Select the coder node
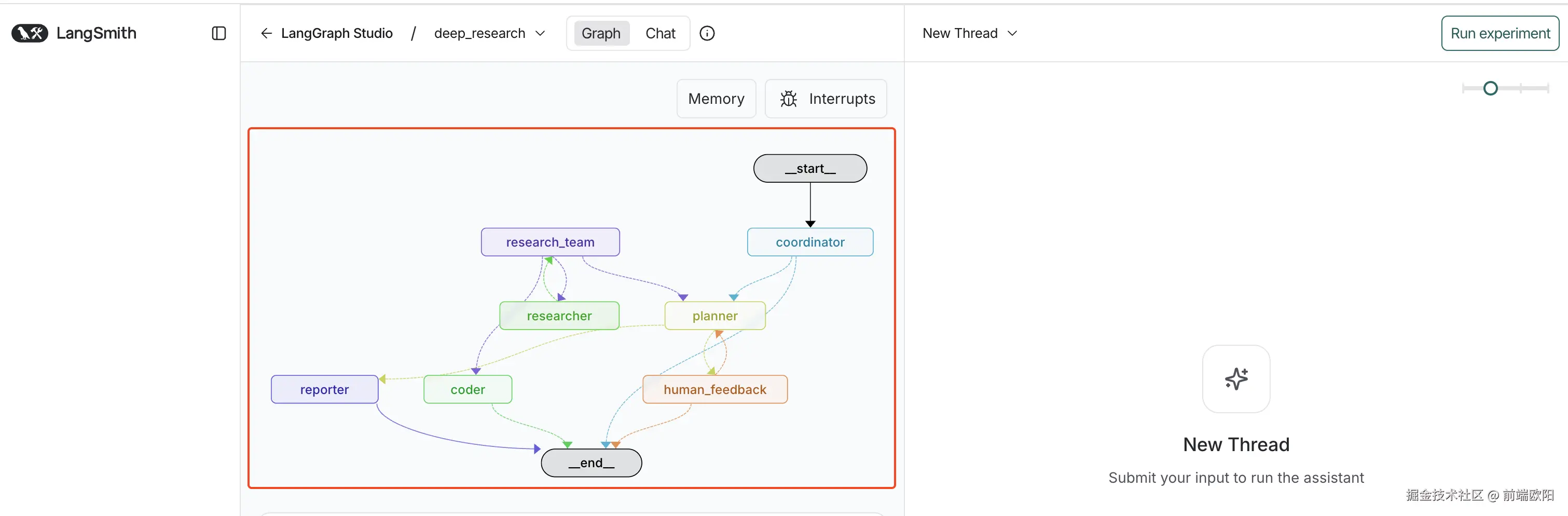This screenshot has height=516, width=1568. (467, 389)
